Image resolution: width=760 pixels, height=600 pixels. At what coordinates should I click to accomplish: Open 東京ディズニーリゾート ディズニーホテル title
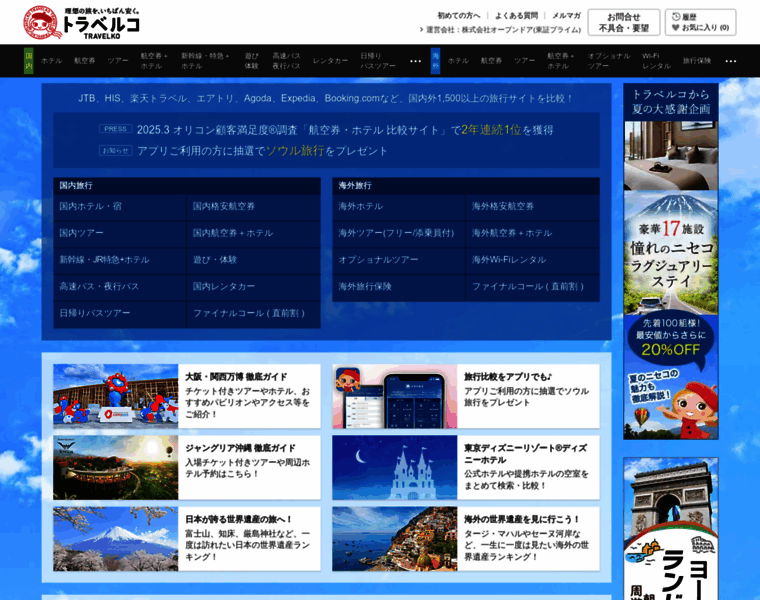coord(525,454)
